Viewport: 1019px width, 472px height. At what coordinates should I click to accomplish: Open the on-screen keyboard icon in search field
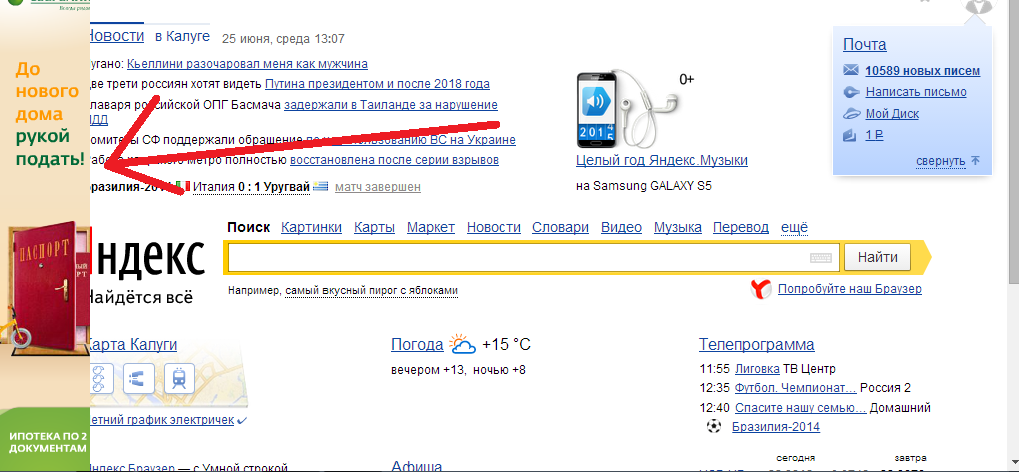pyautogui.click(x=821, y=258)
